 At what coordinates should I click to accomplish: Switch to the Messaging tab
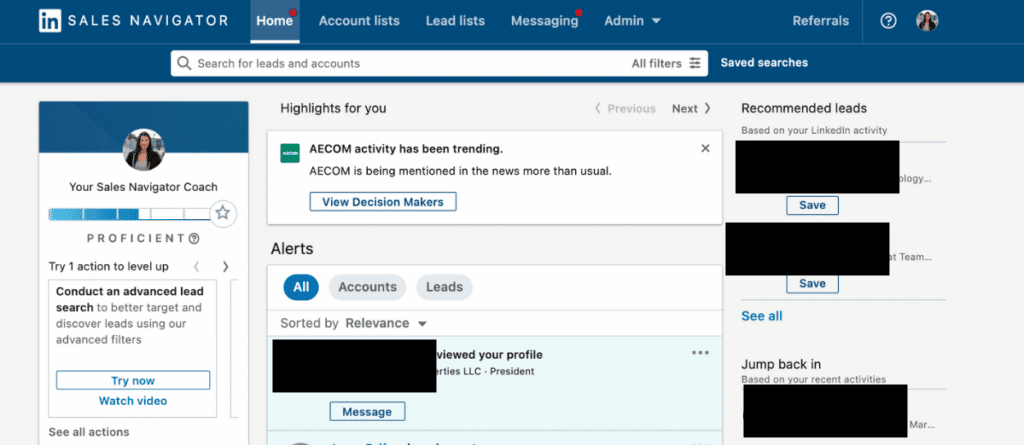pos(544,21)
